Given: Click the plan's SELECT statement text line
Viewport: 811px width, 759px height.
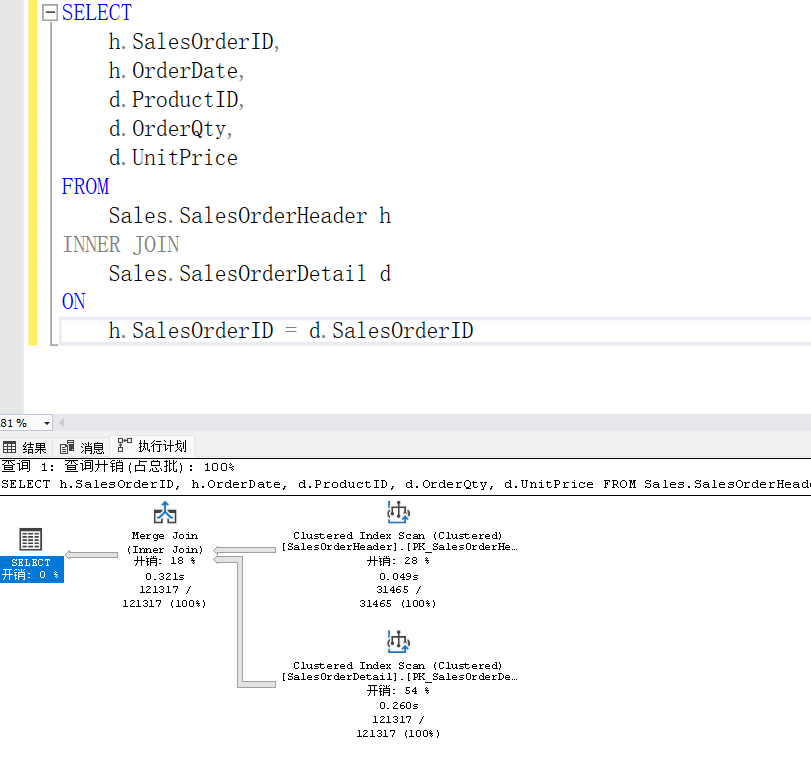Looking at the screenshot, I should tap(406, 484).
